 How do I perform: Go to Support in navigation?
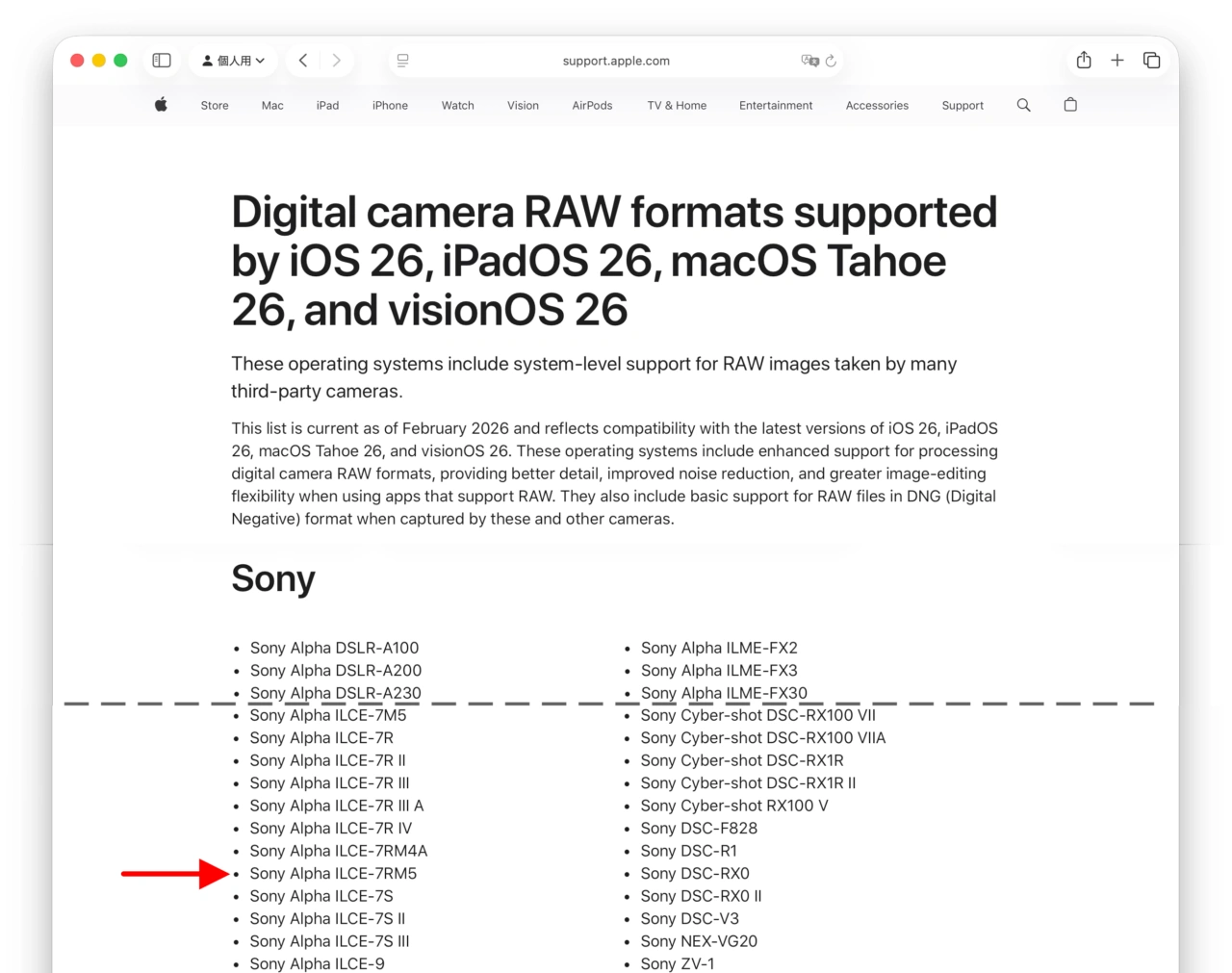(962, 106)
